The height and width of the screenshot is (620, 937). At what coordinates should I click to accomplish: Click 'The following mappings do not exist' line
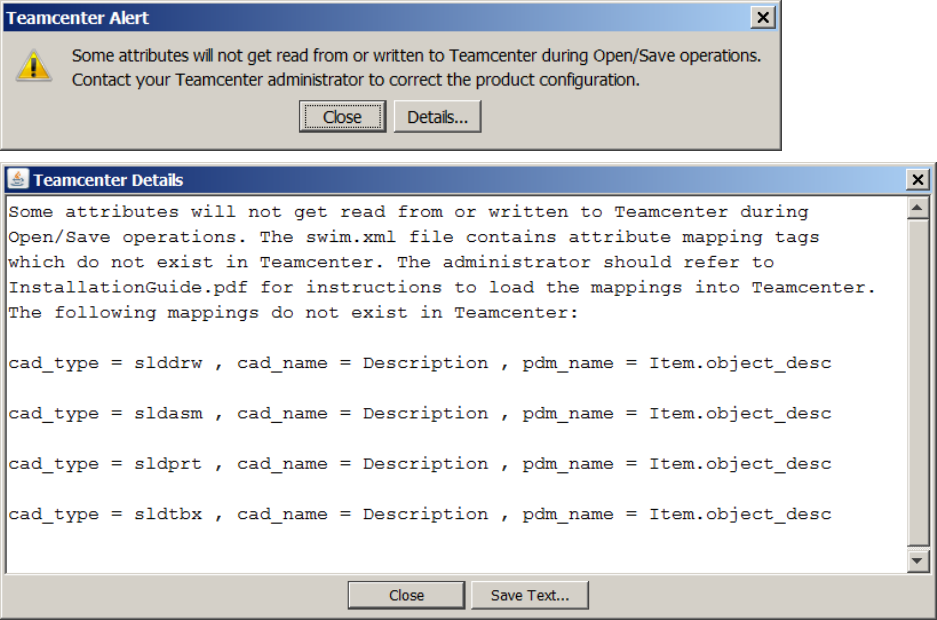pos(293,313)
